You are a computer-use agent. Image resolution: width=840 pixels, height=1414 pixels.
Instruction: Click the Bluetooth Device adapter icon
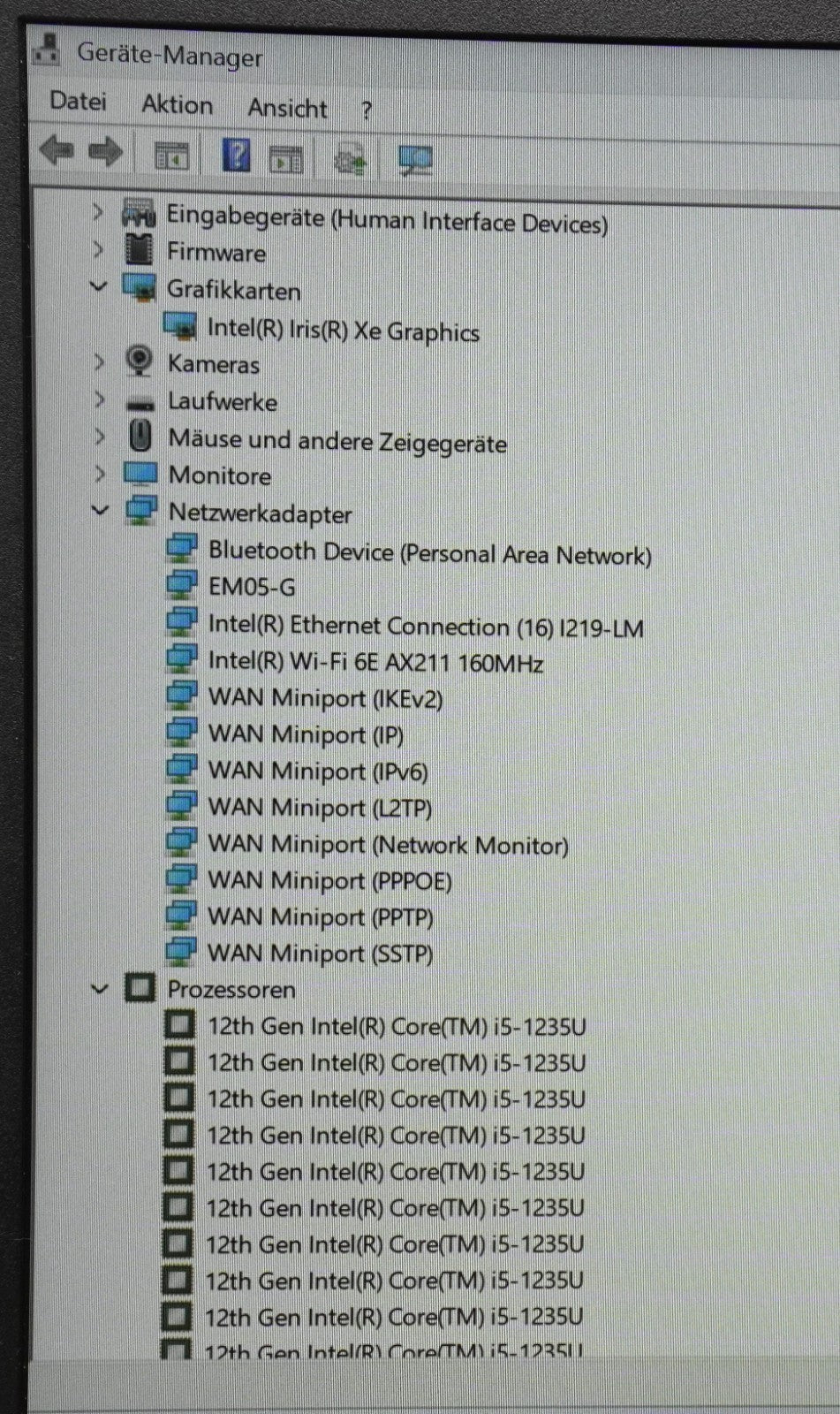(x=182, y=549)
